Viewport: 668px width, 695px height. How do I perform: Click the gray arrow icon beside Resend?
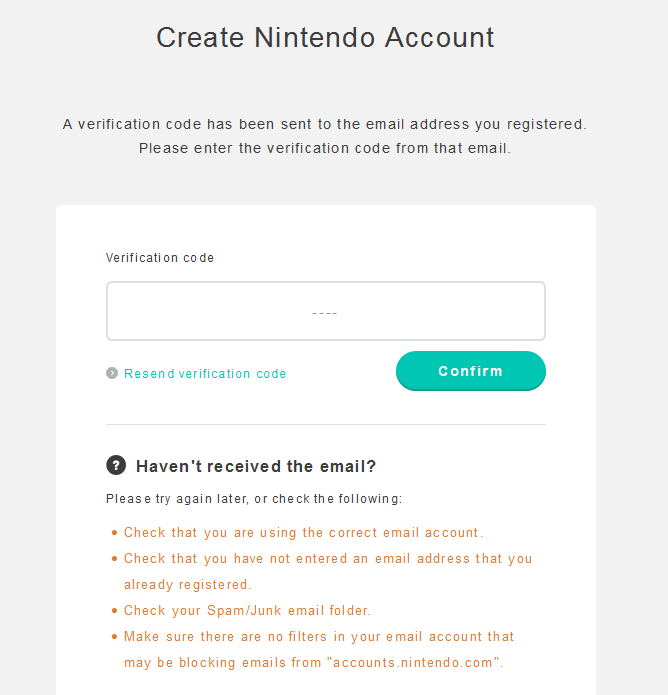point(112,373)
